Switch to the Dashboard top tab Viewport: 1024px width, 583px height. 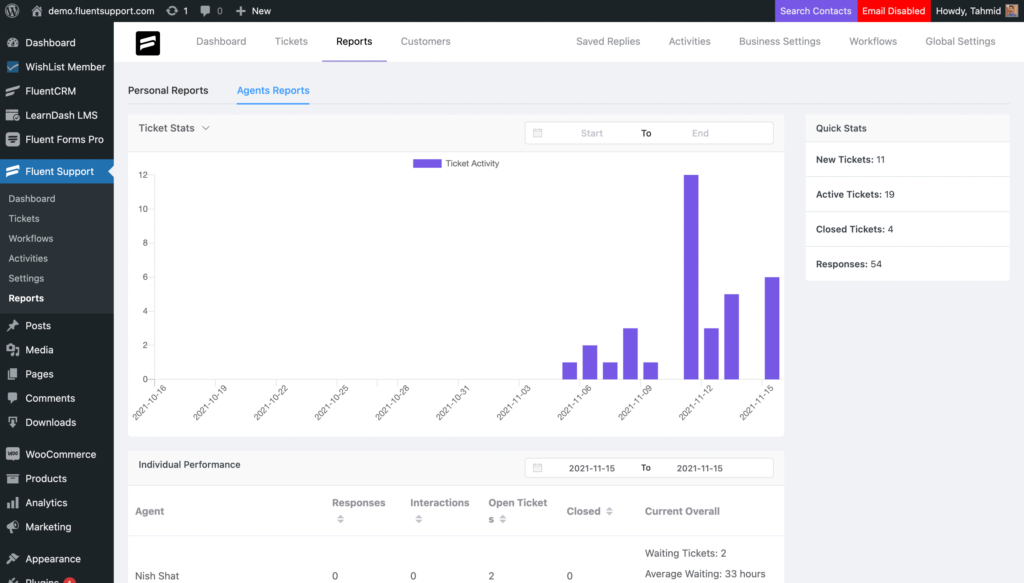[221, 41]
